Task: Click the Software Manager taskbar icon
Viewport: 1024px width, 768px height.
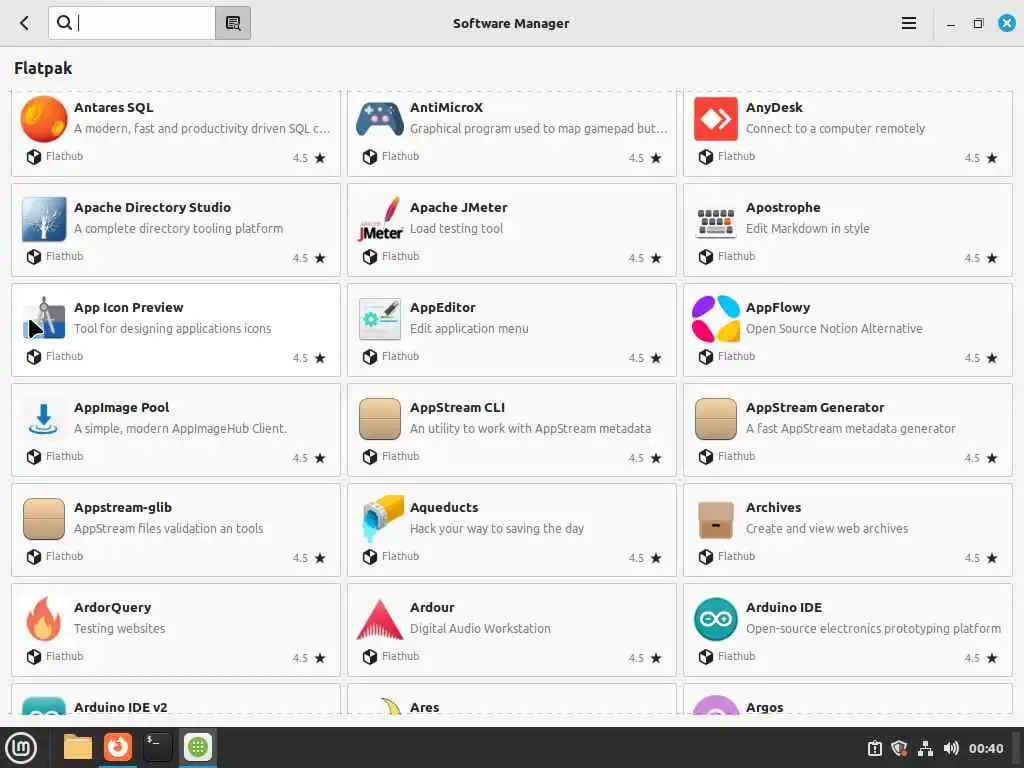Action: [x=197, y=746]
